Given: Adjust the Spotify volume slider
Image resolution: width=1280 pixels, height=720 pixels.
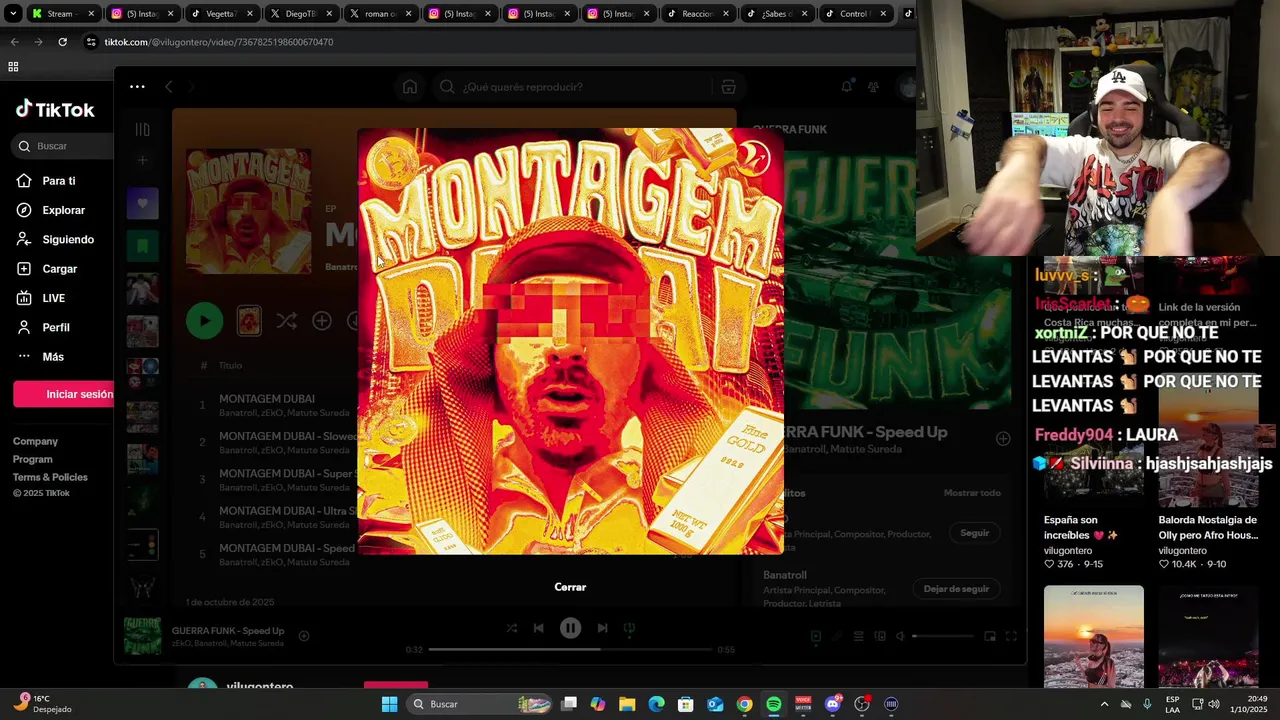Looking at the screenshot, I should click(x=943, y=636).
